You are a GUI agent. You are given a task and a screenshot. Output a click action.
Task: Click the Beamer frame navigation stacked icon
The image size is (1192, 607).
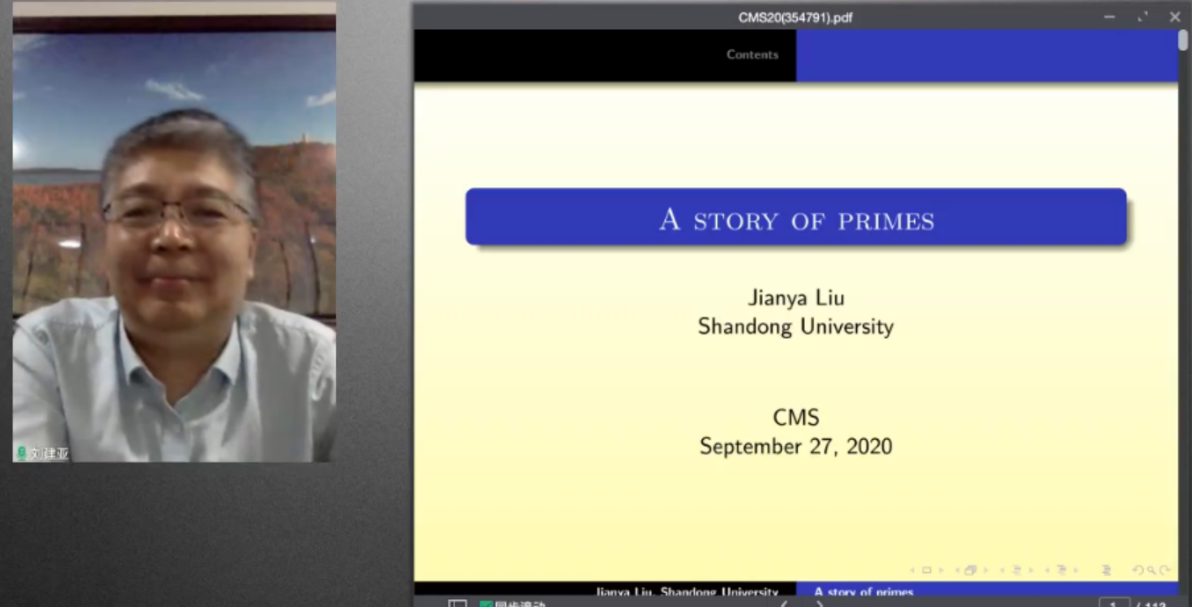pos(970,570)
